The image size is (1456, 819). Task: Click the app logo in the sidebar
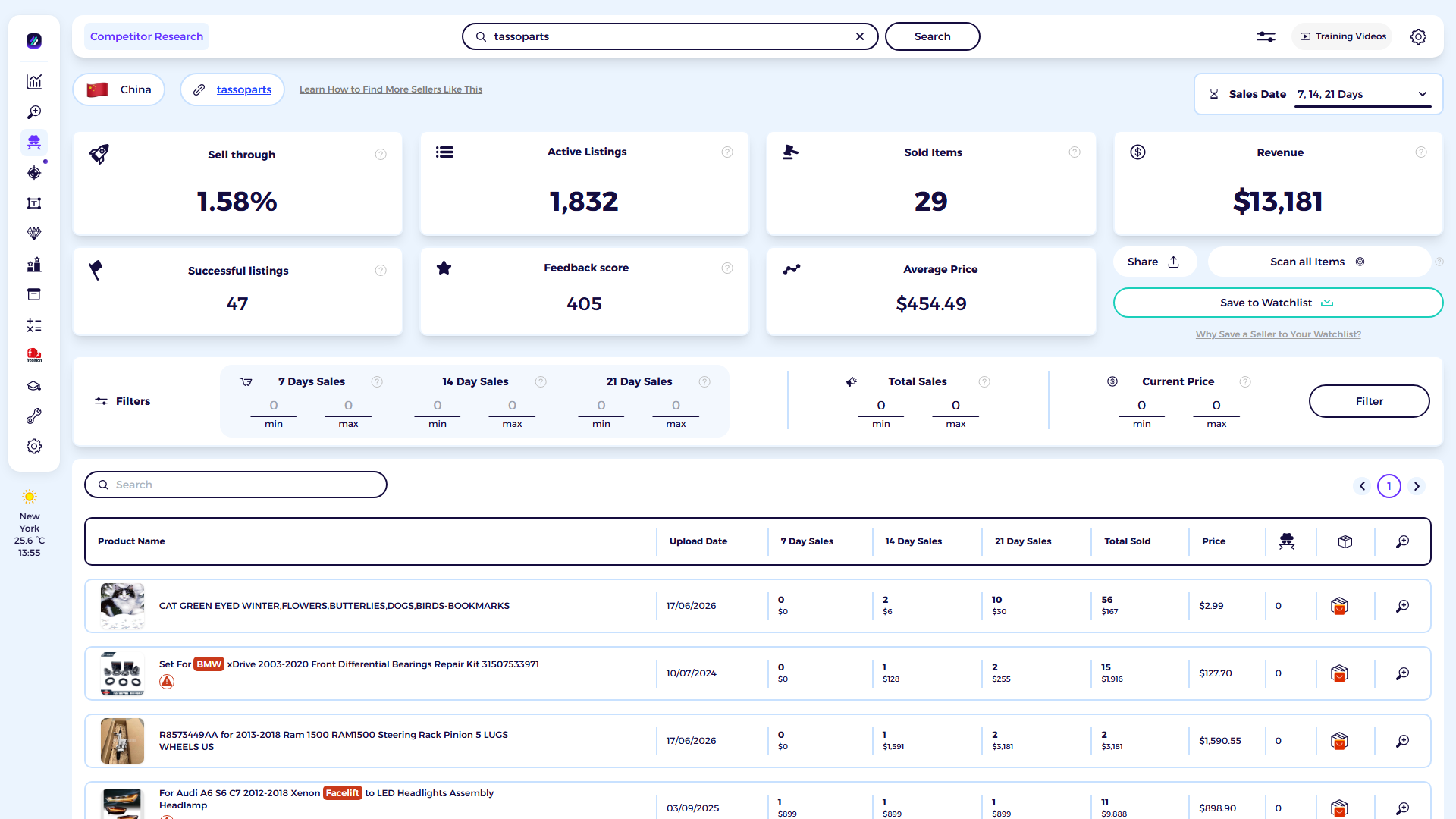tap(34, 41)
